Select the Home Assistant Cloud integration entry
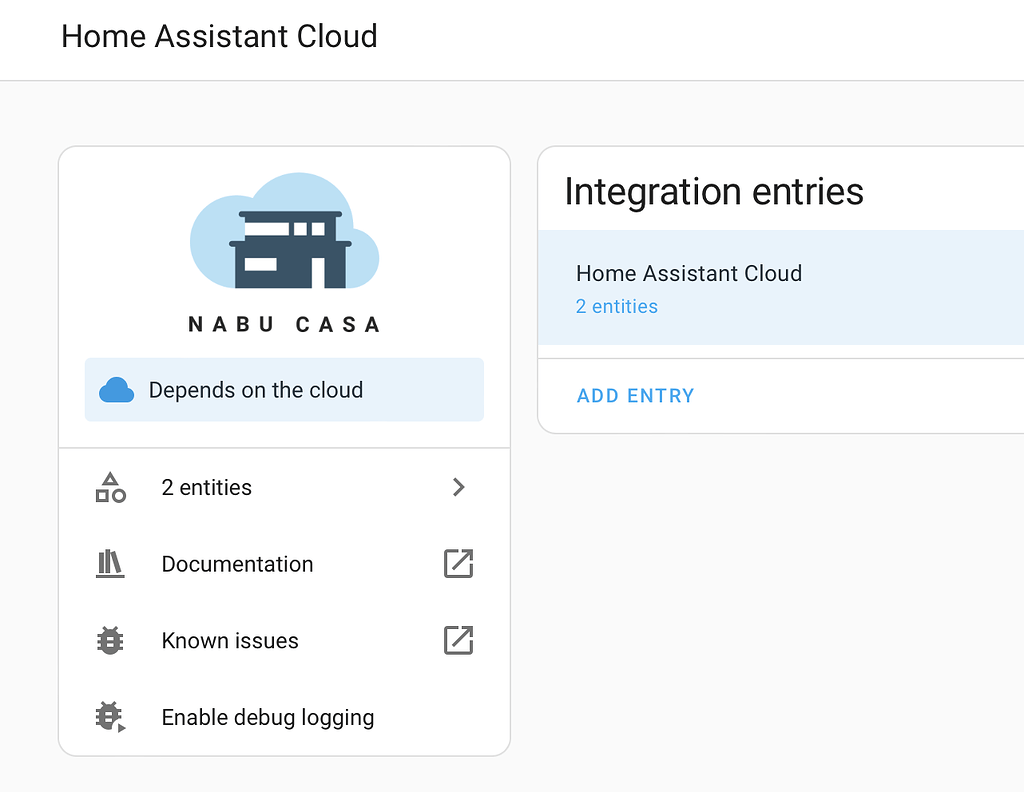 coord(689,273)
